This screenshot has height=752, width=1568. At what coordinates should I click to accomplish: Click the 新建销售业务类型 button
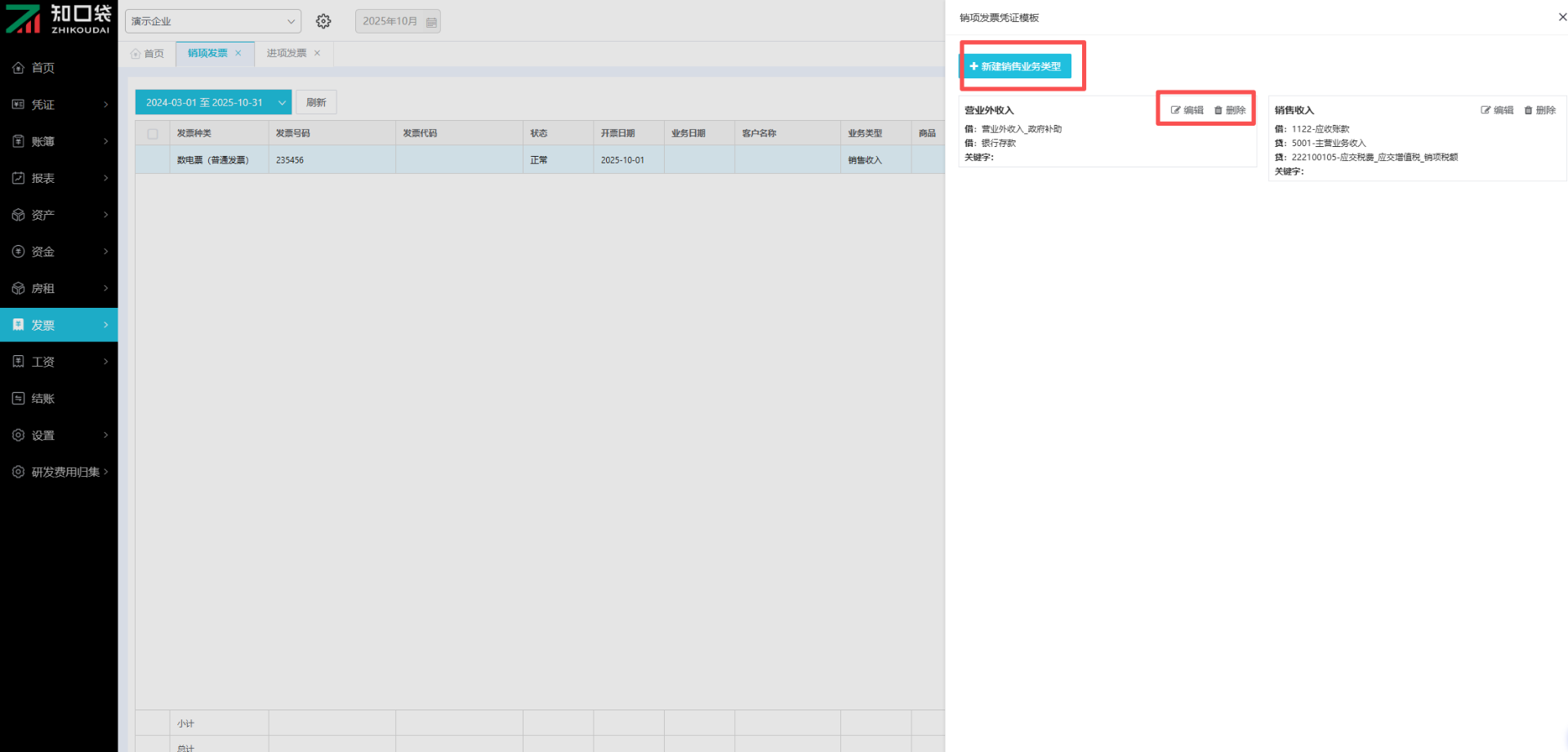(x=1015, y=66)
